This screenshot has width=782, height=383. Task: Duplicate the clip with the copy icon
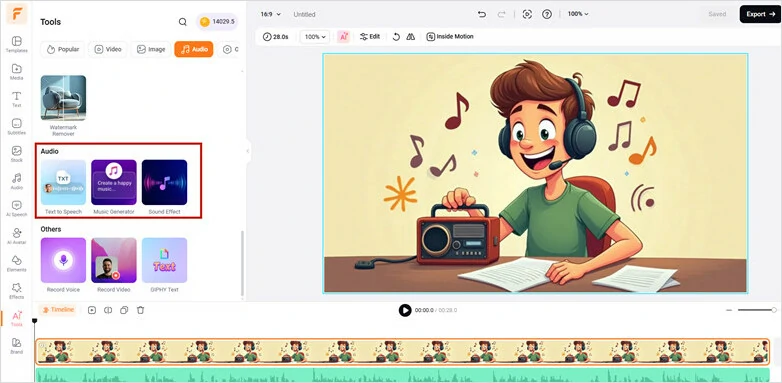124,310
